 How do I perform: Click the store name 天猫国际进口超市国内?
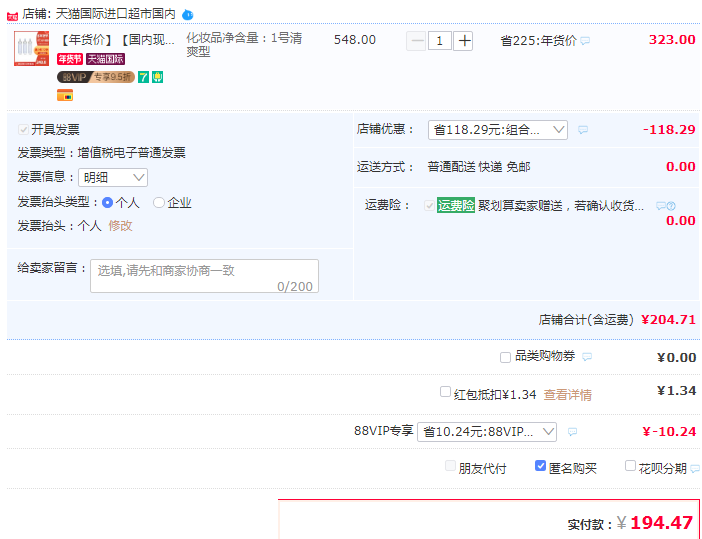[x=116, y=14]
